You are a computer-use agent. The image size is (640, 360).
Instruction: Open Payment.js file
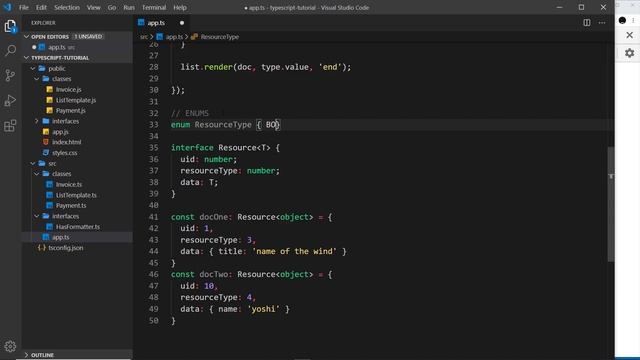(71, 111)
